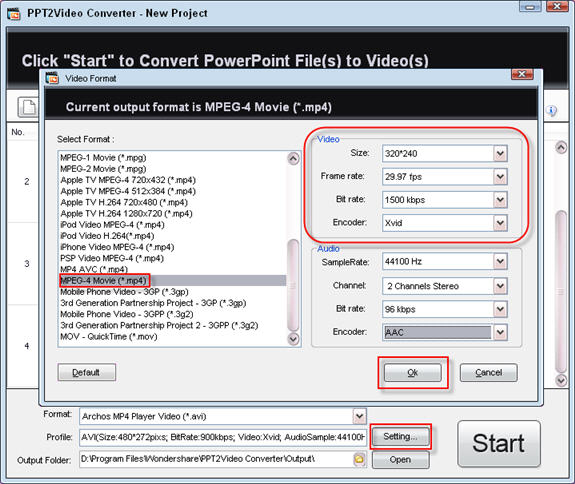Select Apple TV MPEG-4 720x432 format

(x=128, y=180)
